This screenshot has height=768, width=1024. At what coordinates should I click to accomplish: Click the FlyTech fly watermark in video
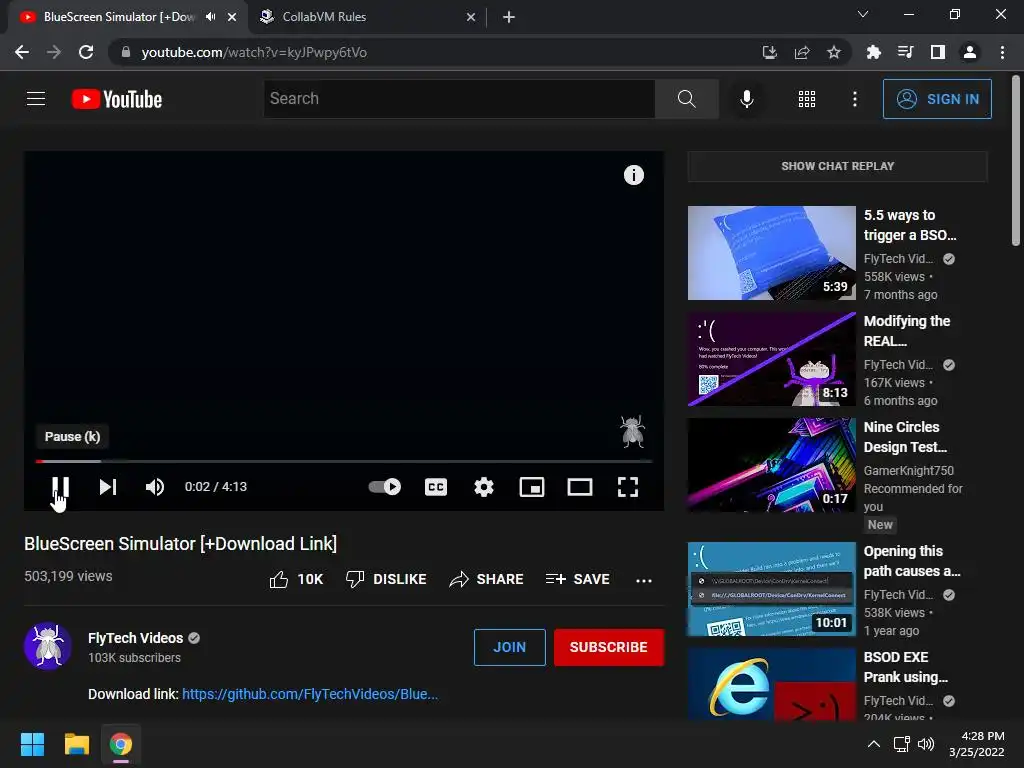click(632, 431)
